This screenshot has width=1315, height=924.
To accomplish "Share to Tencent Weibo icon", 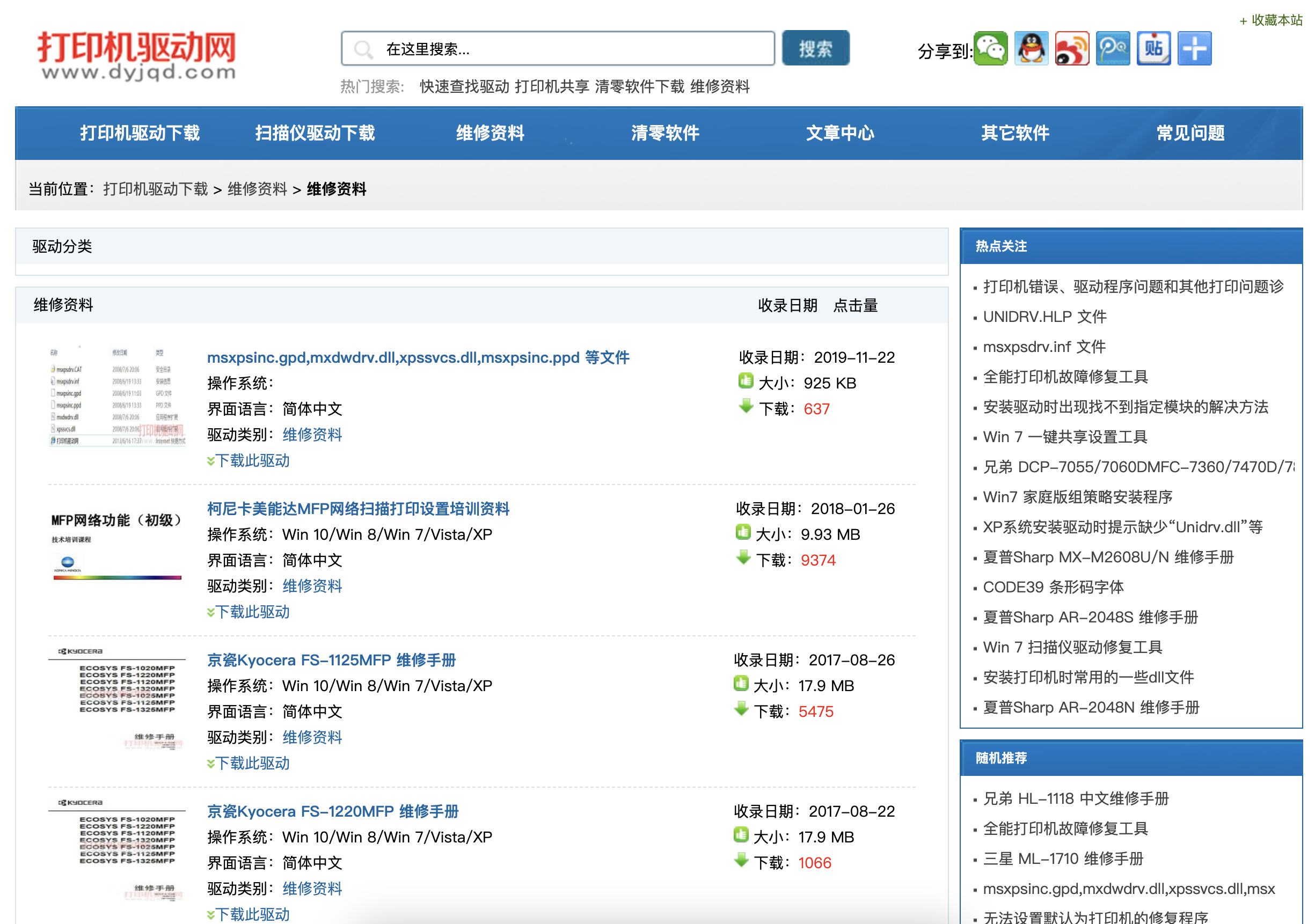I will coord(1113,49).
